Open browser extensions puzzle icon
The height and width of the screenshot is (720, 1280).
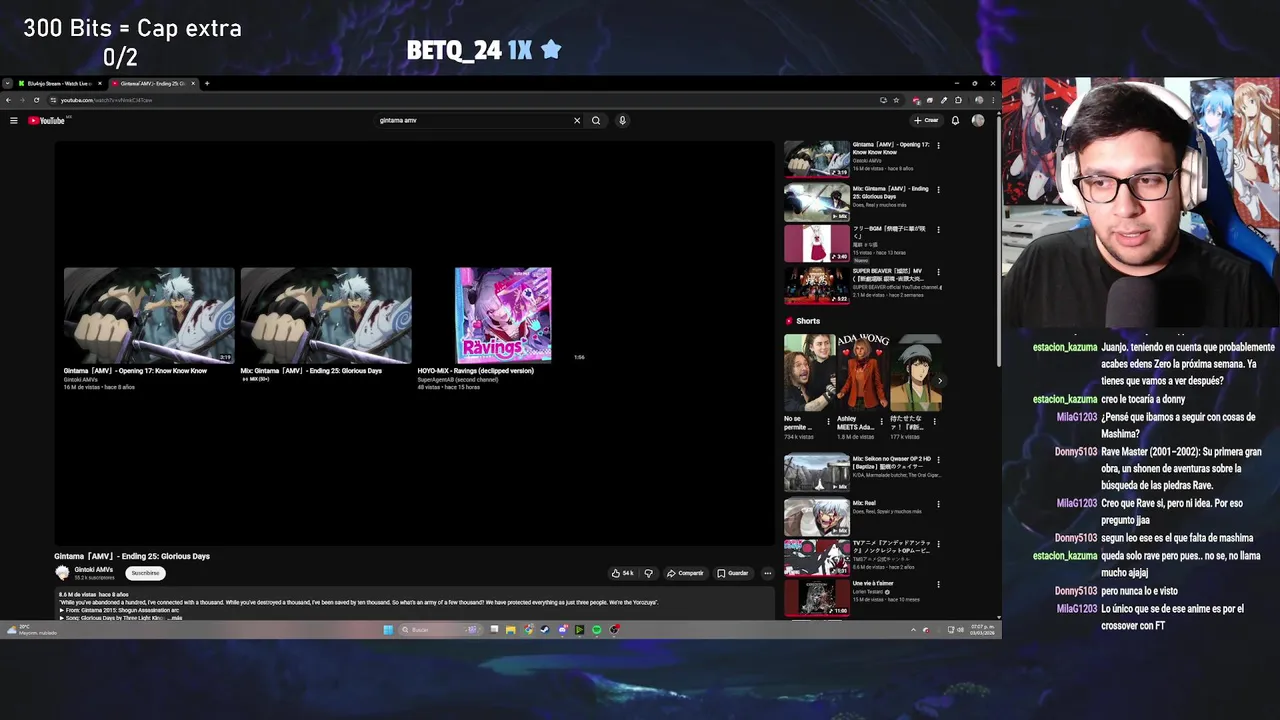pos(958,100)
